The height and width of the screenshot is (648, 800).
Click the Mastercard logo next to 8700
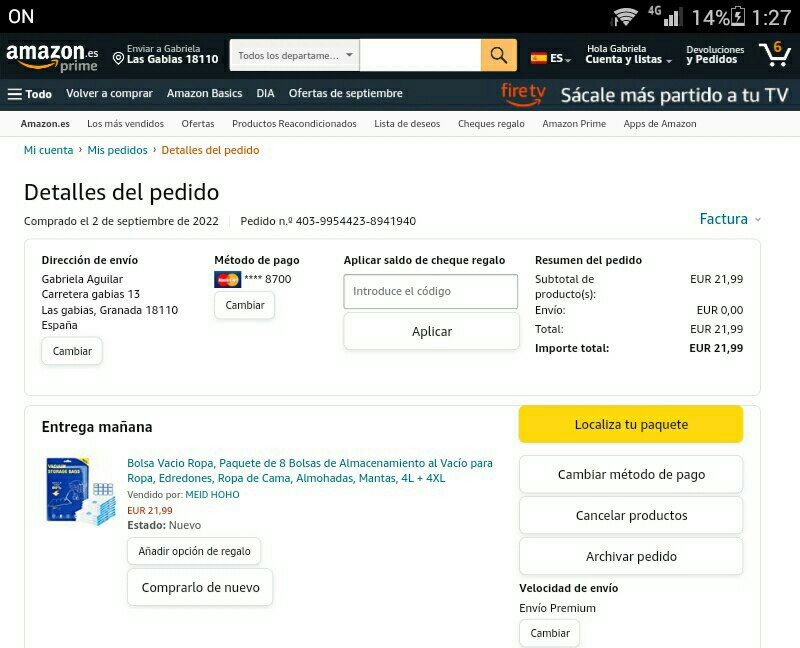228,279
